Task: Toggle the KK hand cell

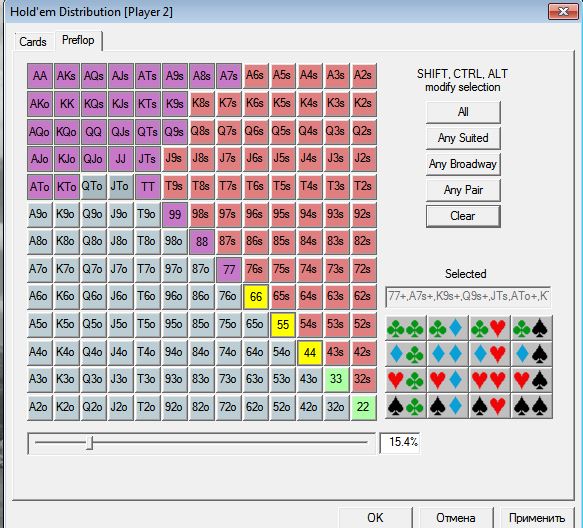Action: pos(67,104)
